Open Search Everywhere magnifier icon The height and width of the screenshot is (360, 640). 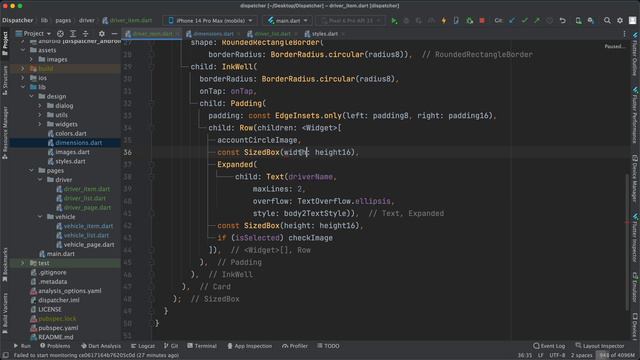point(607,20)
